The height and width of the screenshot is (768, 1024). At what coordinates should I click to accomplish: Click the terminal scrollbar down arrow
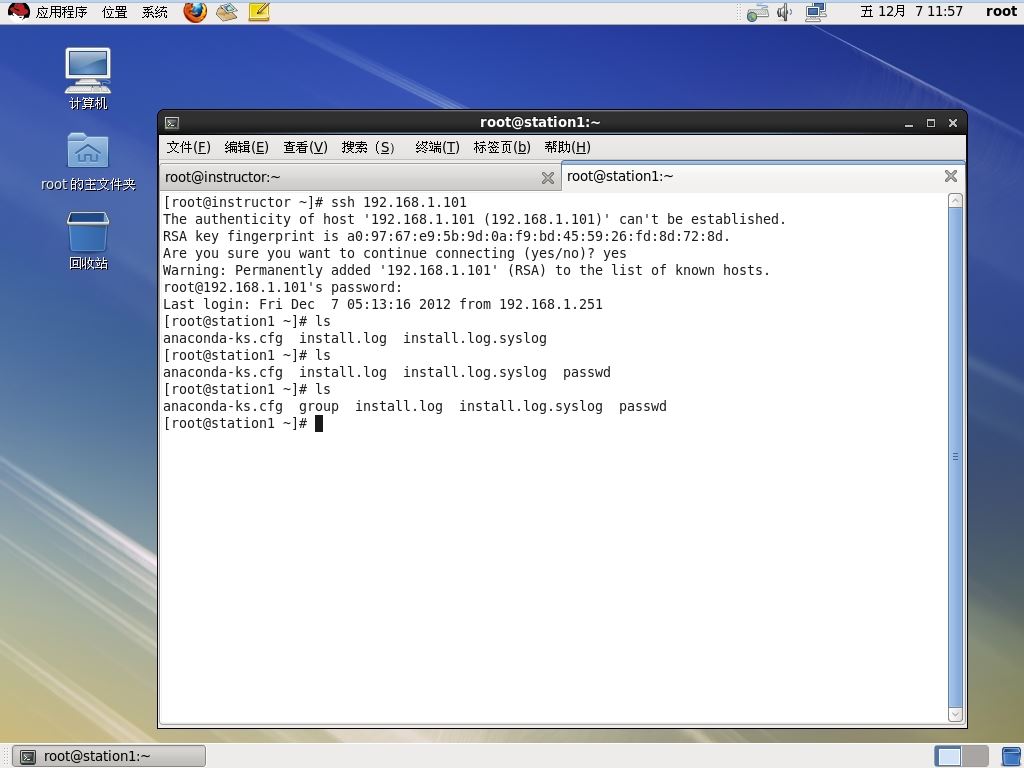tap(955, 714)
